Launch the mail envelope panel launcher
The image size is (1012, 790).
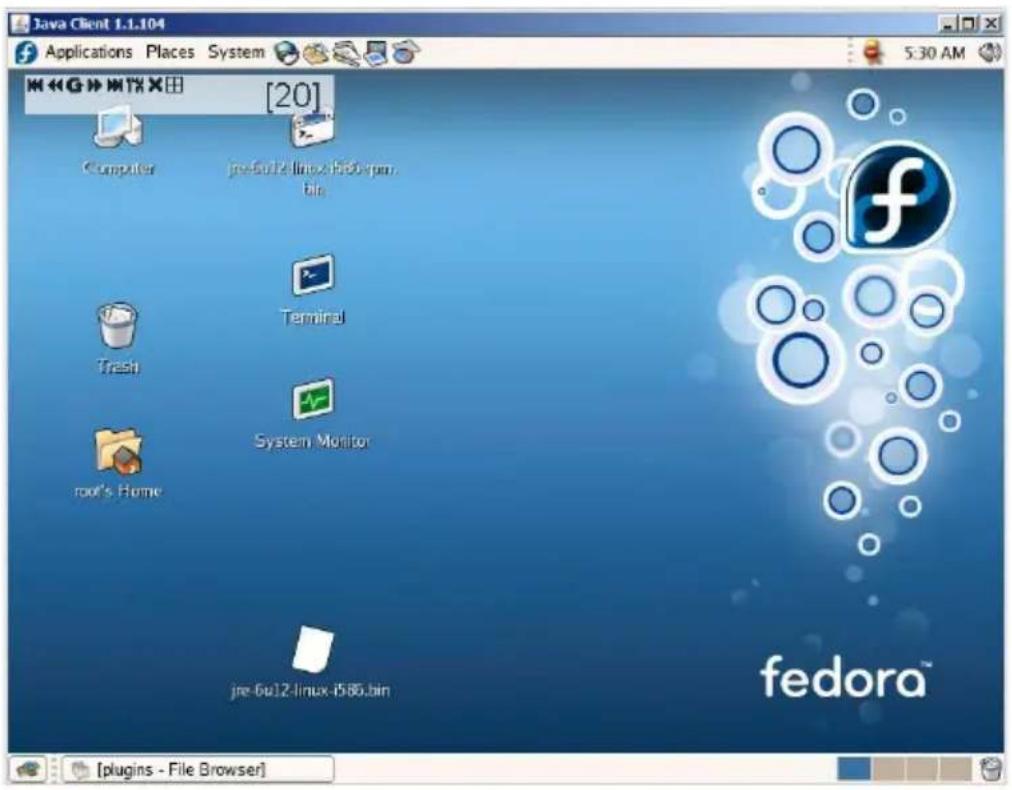[x=316, y=53]
